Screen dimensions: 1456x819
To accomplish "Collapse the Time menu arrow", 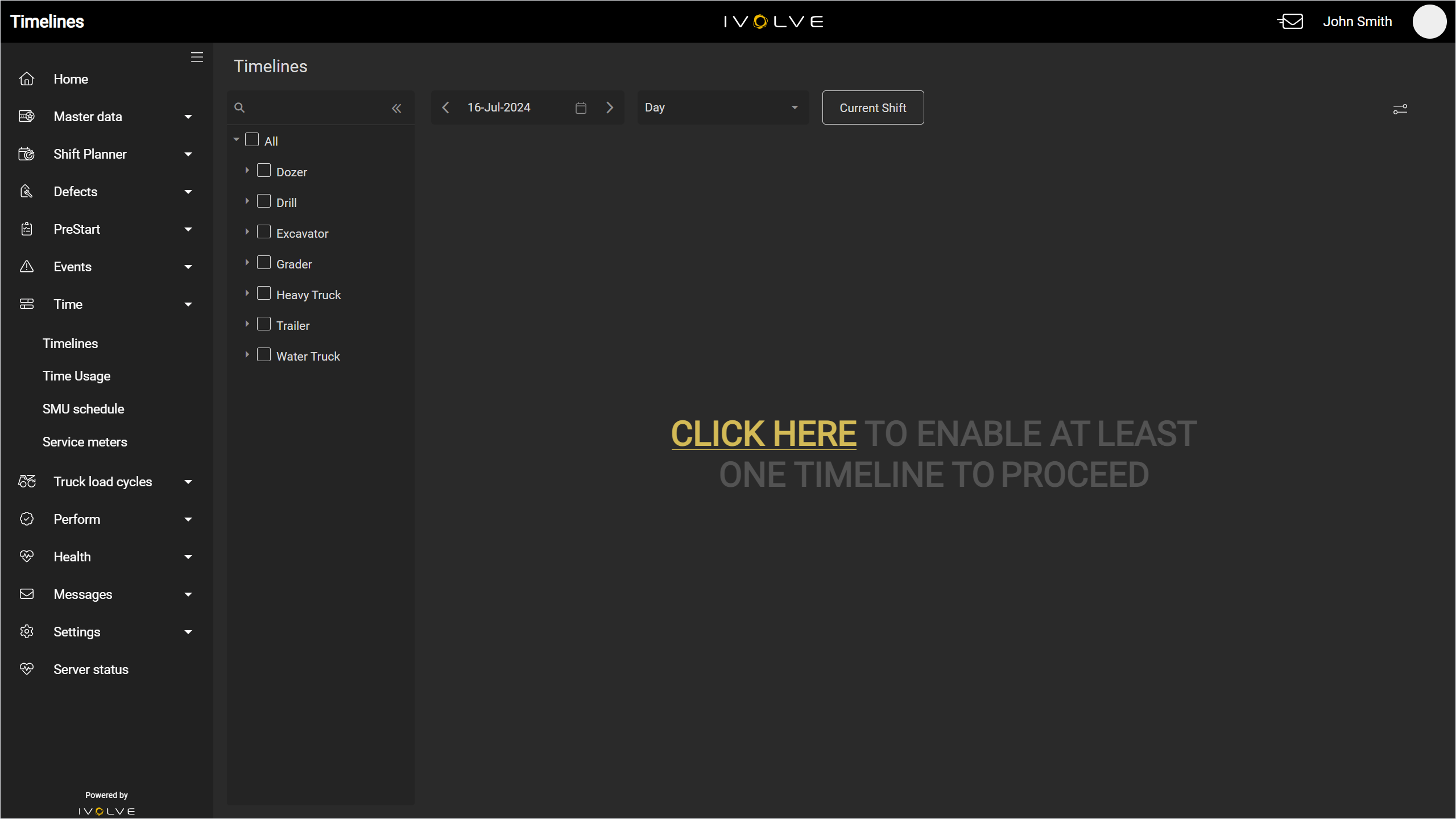I will pyautogui.click(x=188, y=305).
